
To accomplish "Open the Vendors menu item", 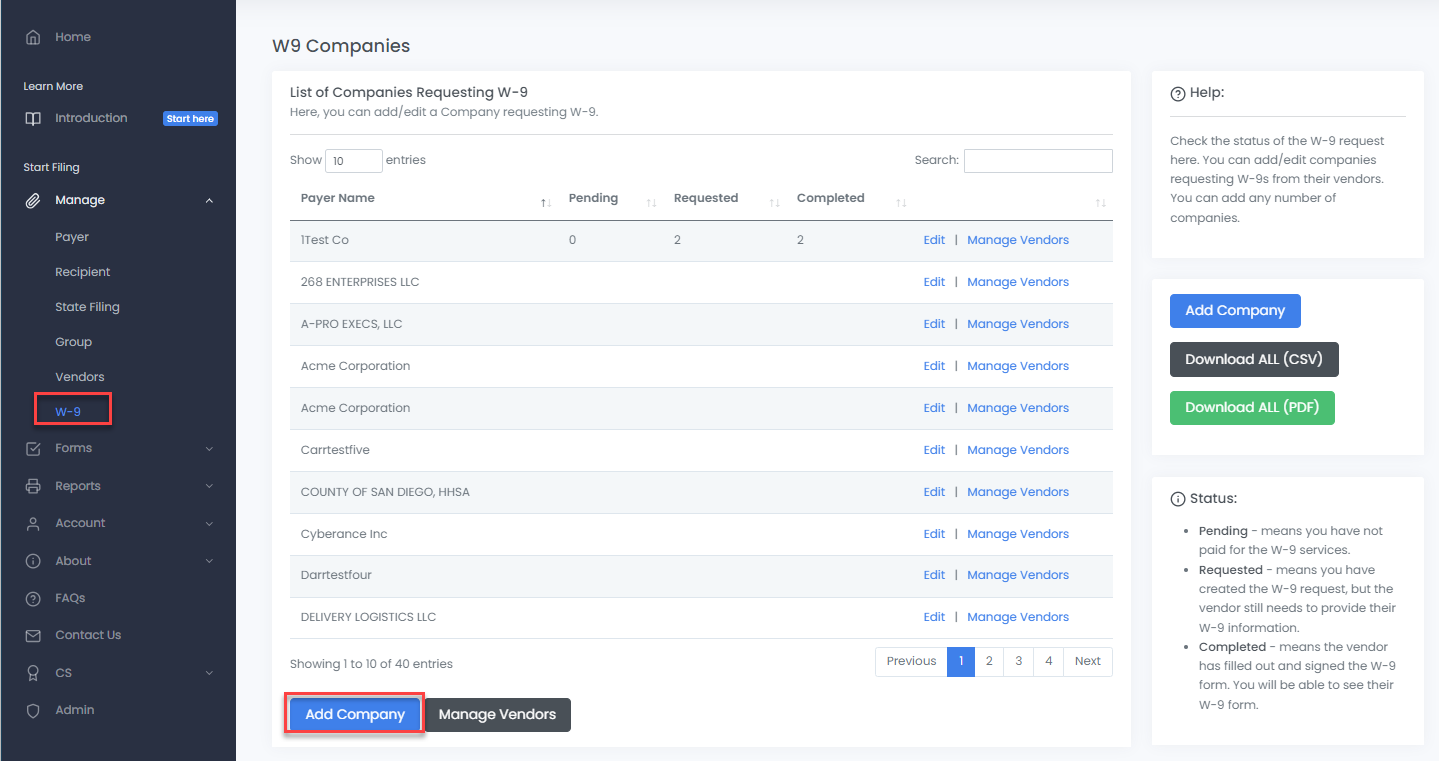I will [x=80, y=377].
